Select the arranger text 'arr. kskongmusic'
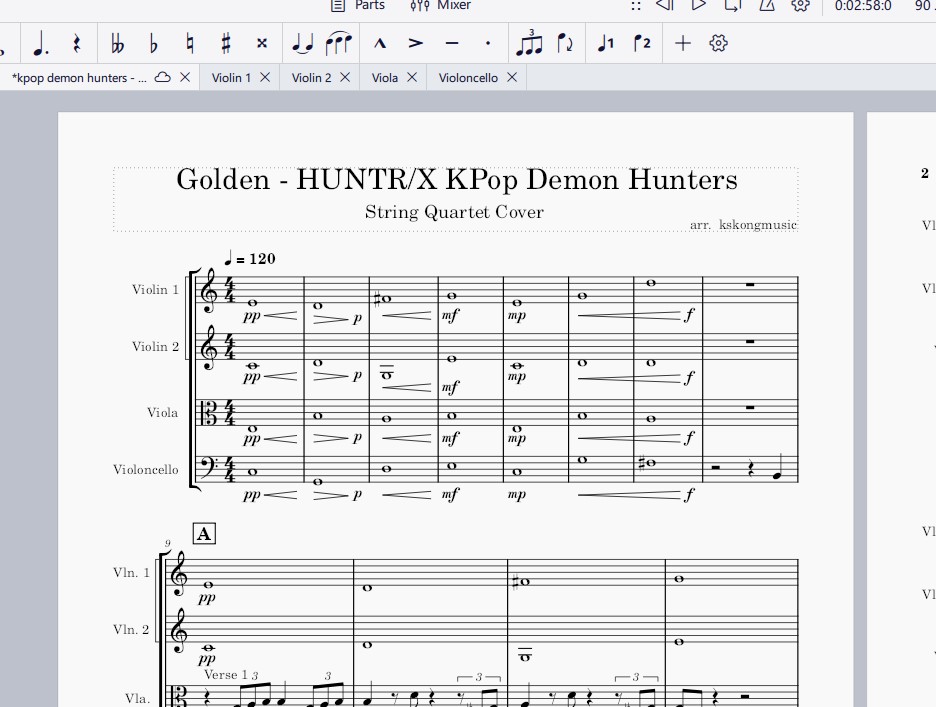 pos(743,225)
